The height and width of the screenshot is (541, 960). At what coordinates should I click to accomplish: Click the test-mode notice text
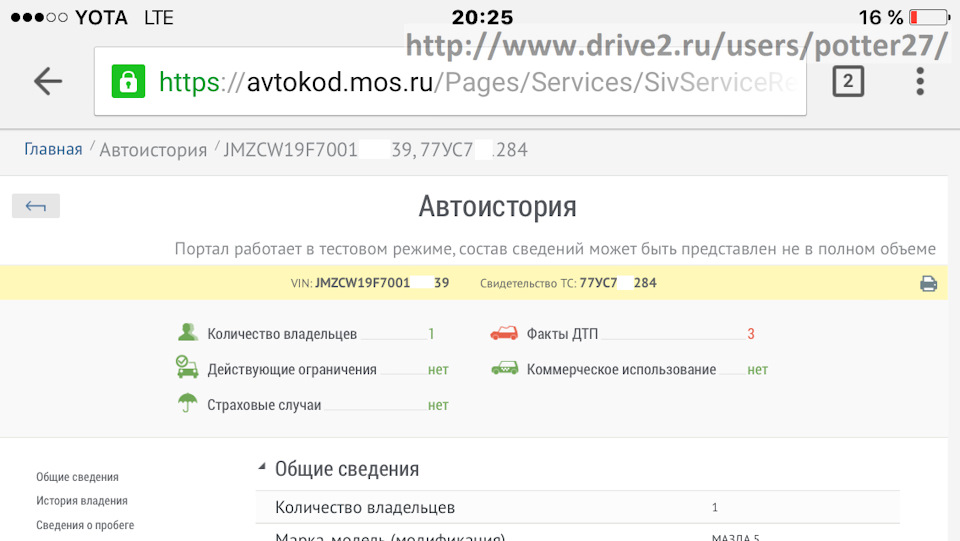click(x=555, y=249)
